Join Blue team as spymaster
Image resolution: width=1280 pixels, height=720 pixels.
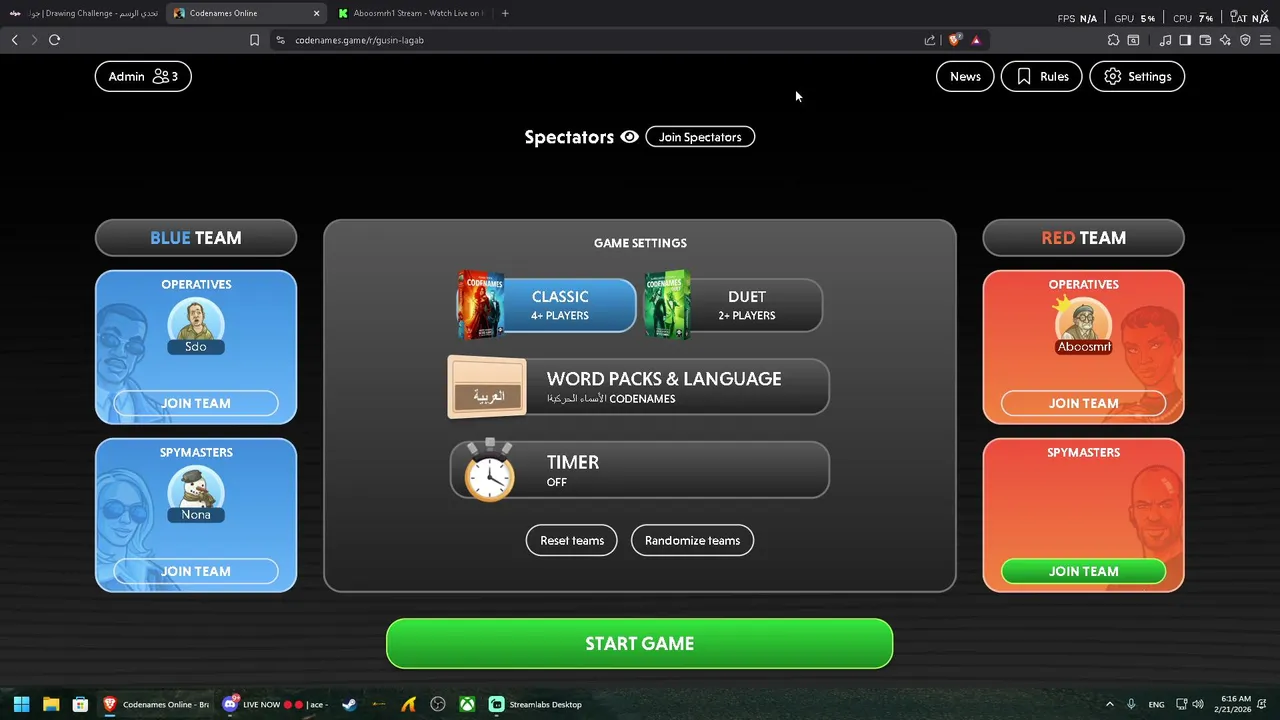(x=196, y=571)
